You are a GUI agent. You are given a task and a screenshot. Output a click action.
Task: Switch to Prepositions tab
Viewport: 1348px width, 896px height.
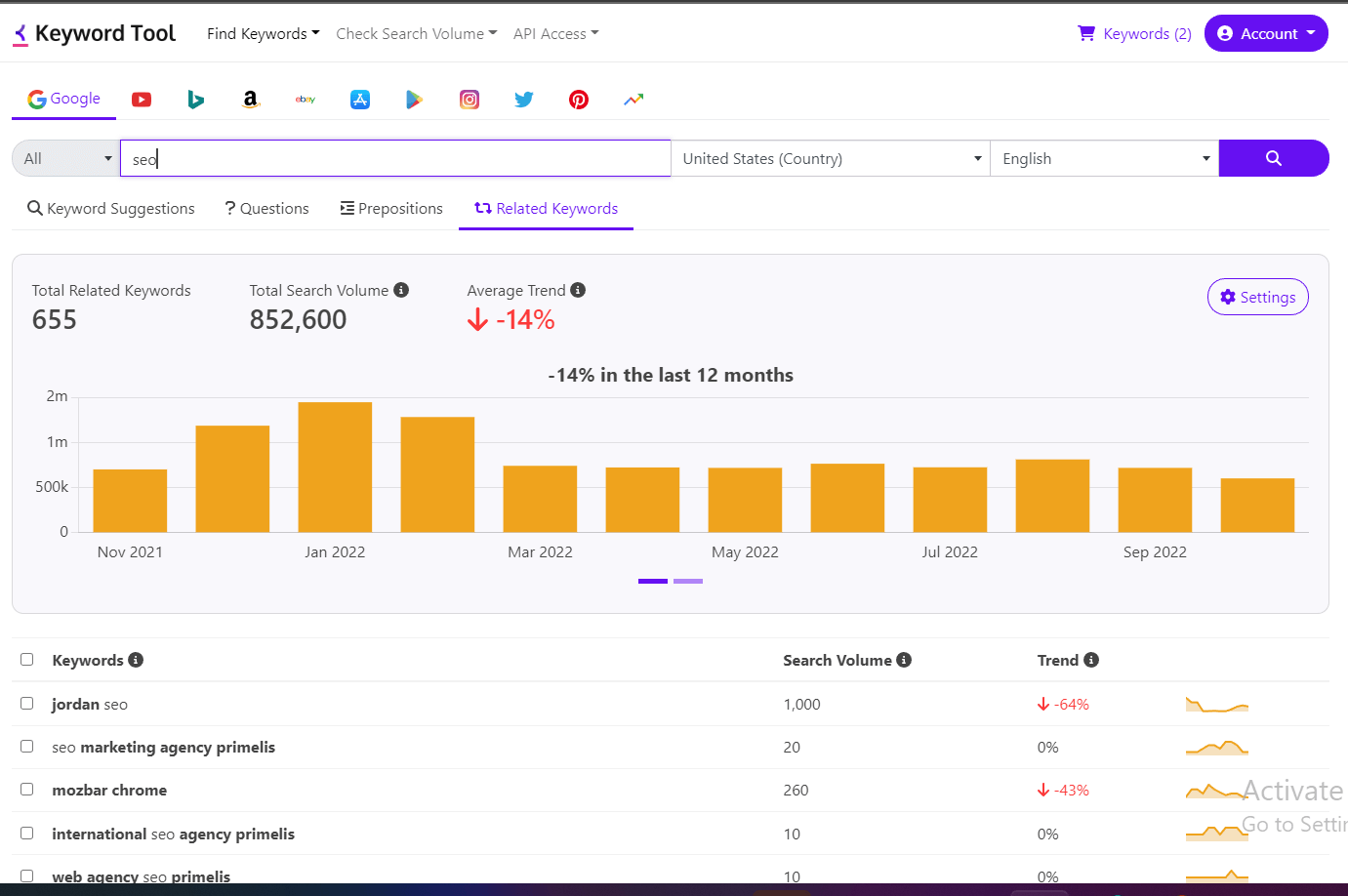point(391,209)
